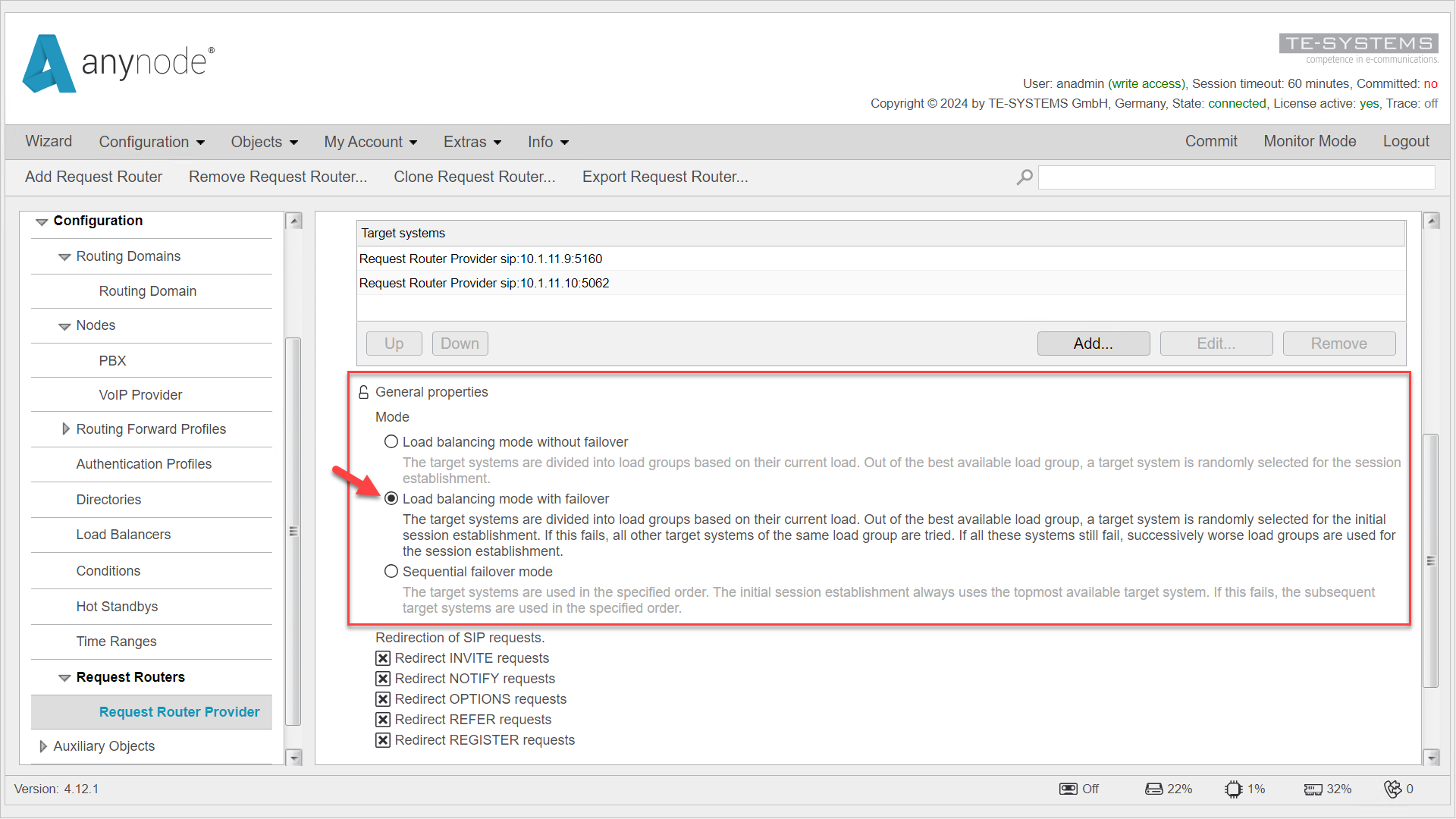This screenshot has height=819, width=1456.
Task: Click the Up button
Action: [x=394, y=344]
